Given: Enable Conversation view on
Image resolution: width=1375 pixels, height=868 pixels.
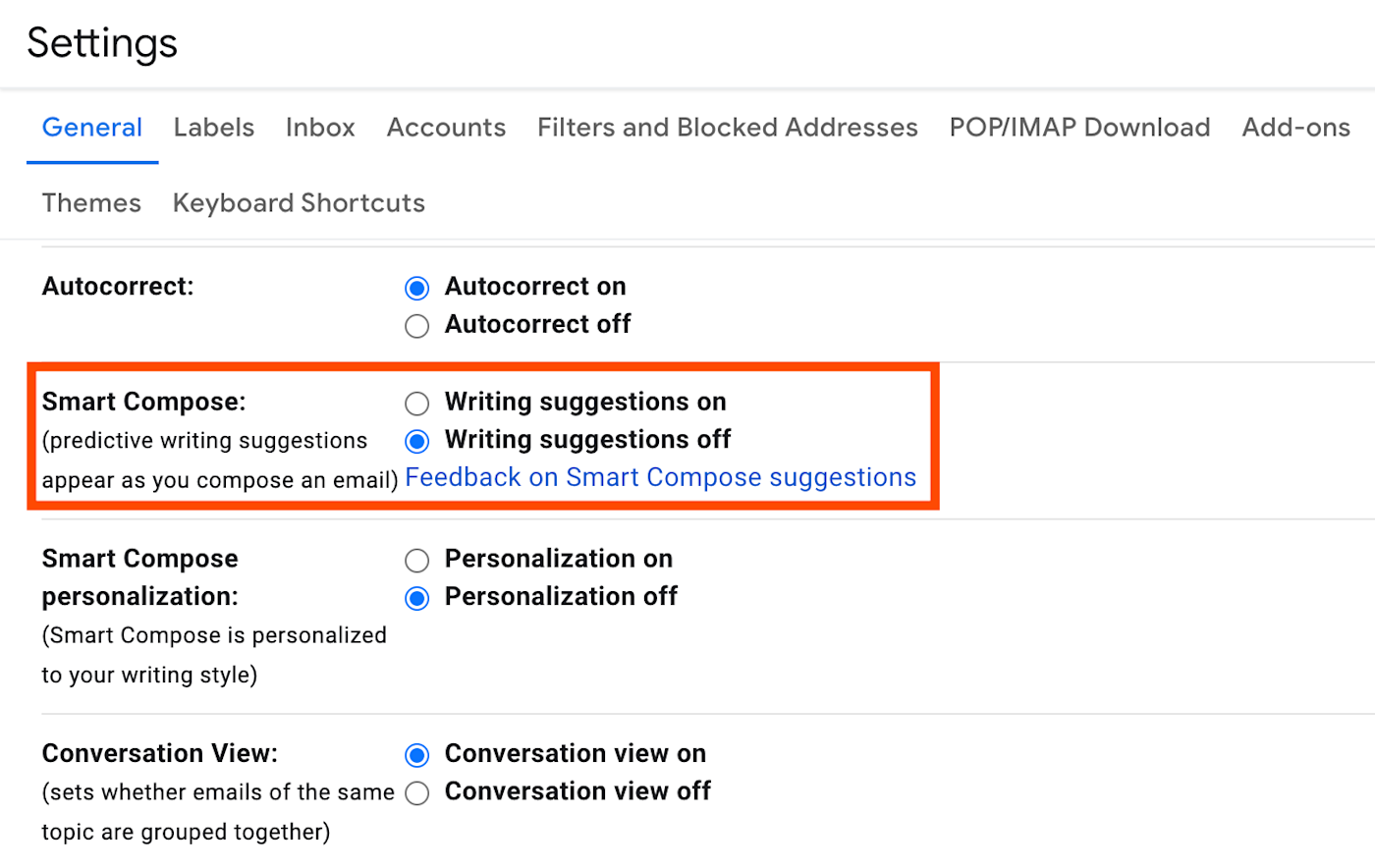Looking at the screenshot, I should pos(417,755).
